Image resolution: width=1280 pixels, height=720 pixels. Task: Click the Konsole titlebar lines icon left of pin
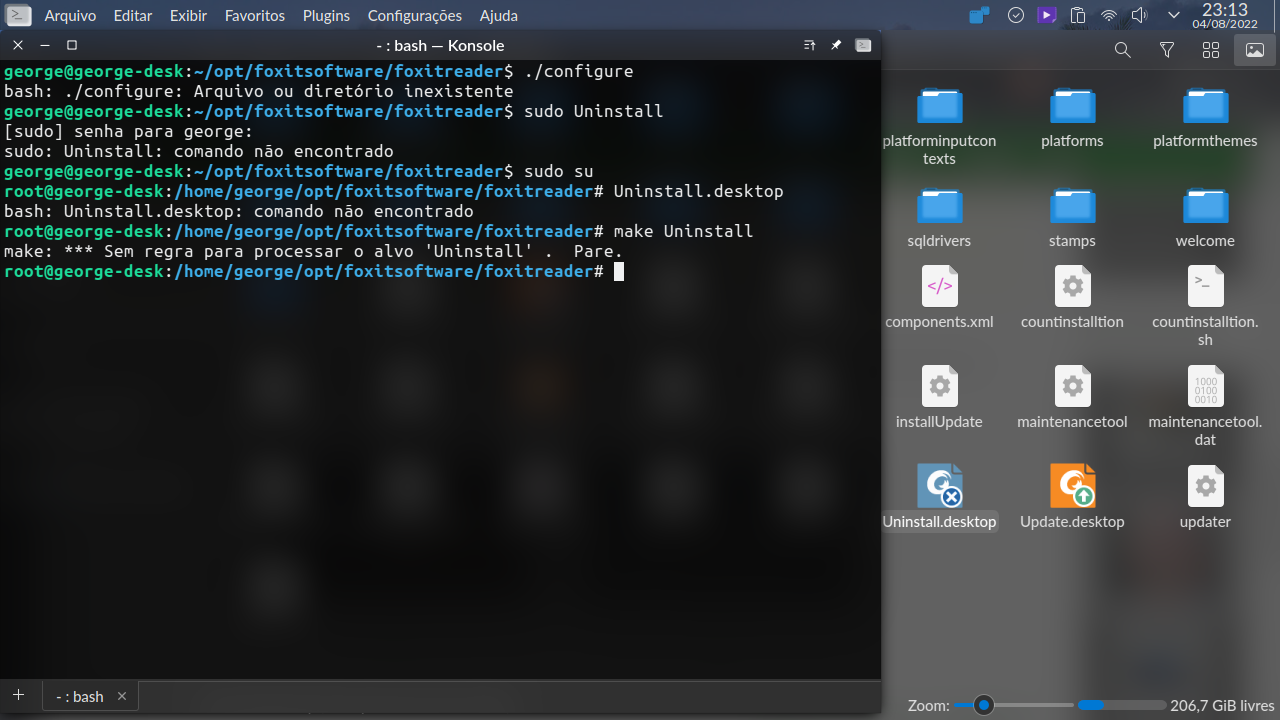pyautogui.click(x=810, y=45)
